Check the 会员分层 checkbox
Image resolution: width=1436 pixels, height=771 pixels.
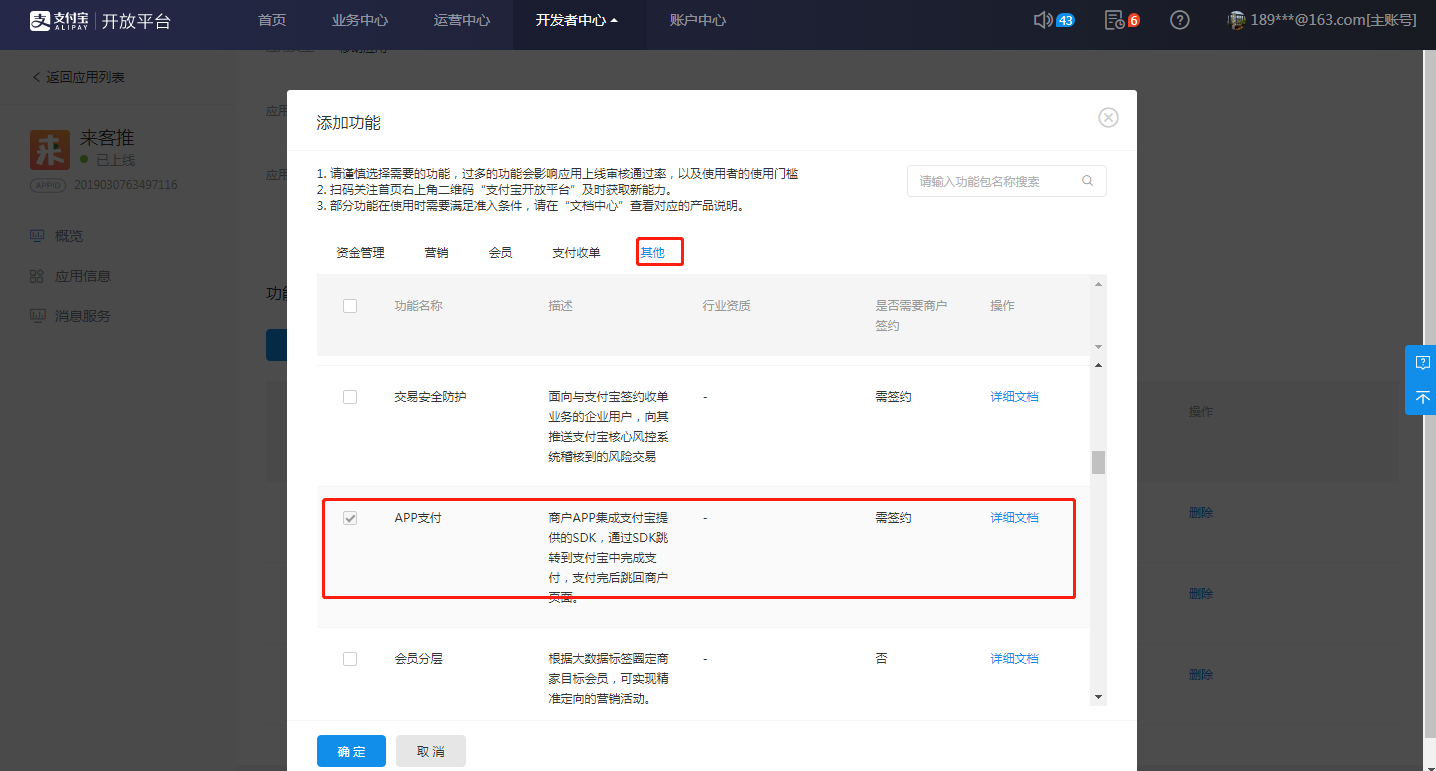pos(350,659)
